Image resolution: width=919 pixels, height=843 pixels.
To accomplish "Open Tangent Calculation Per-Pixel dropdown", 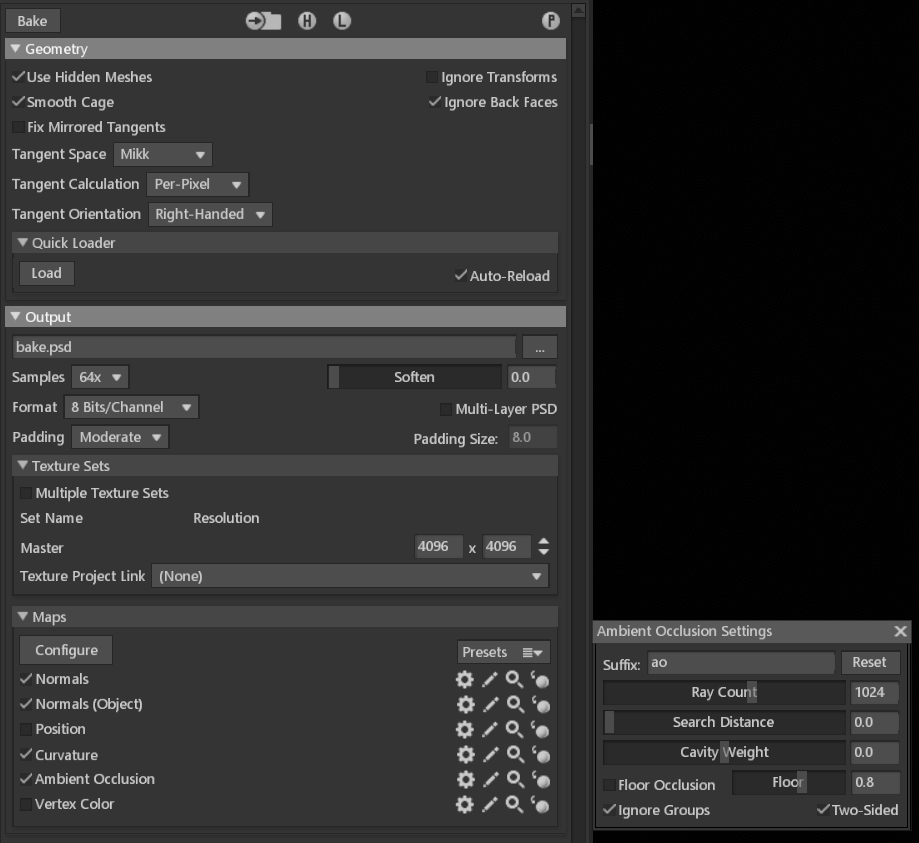I will click(198, 185).
